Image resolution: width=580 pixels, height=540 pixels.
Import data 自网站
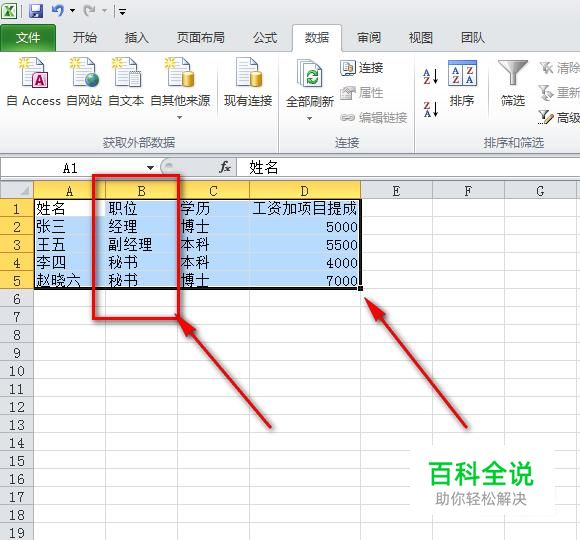(x=84, y=82)
